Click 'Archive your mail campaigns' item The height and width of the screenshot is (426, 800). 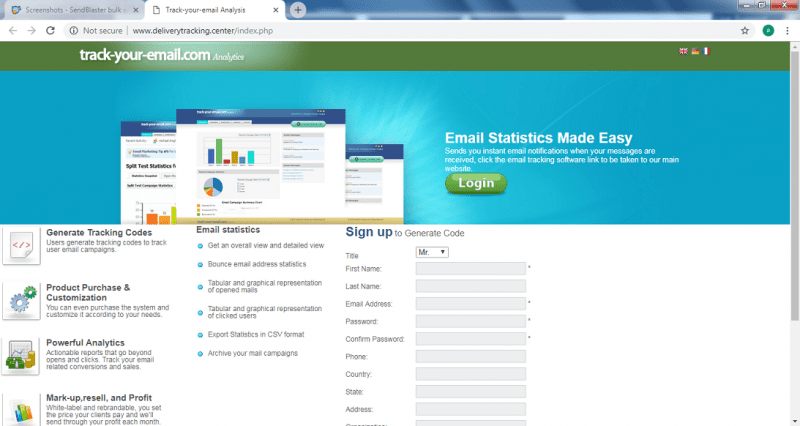(253, 354)
